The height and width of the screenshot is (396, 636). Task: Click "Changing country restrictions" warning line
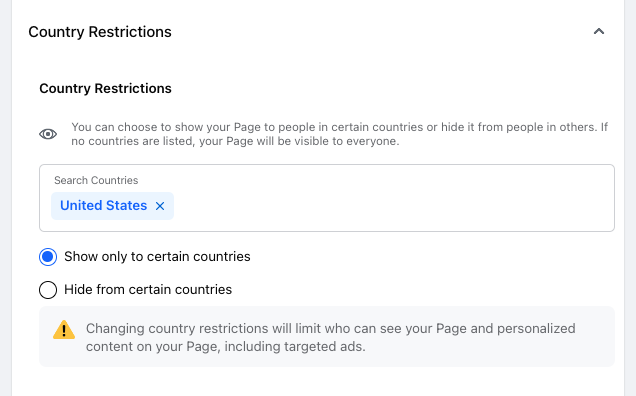tap(331, 329)
